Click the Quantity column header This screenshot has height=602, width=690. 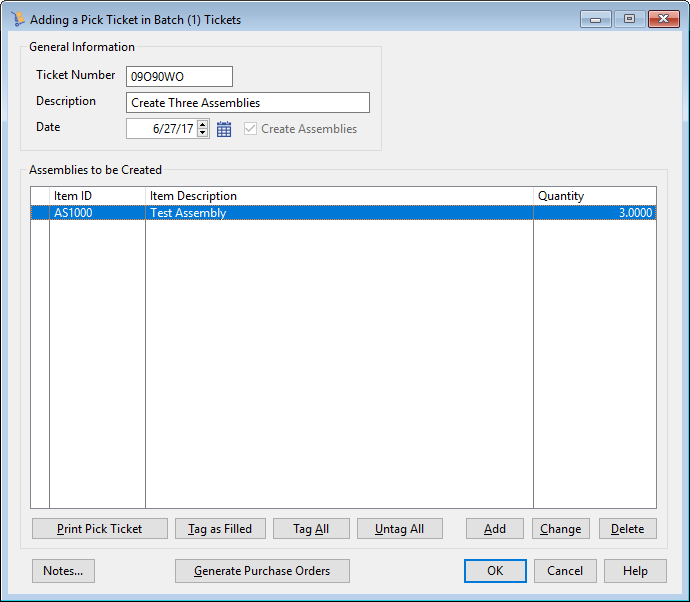pyautogui.click(x=594, y=196)
